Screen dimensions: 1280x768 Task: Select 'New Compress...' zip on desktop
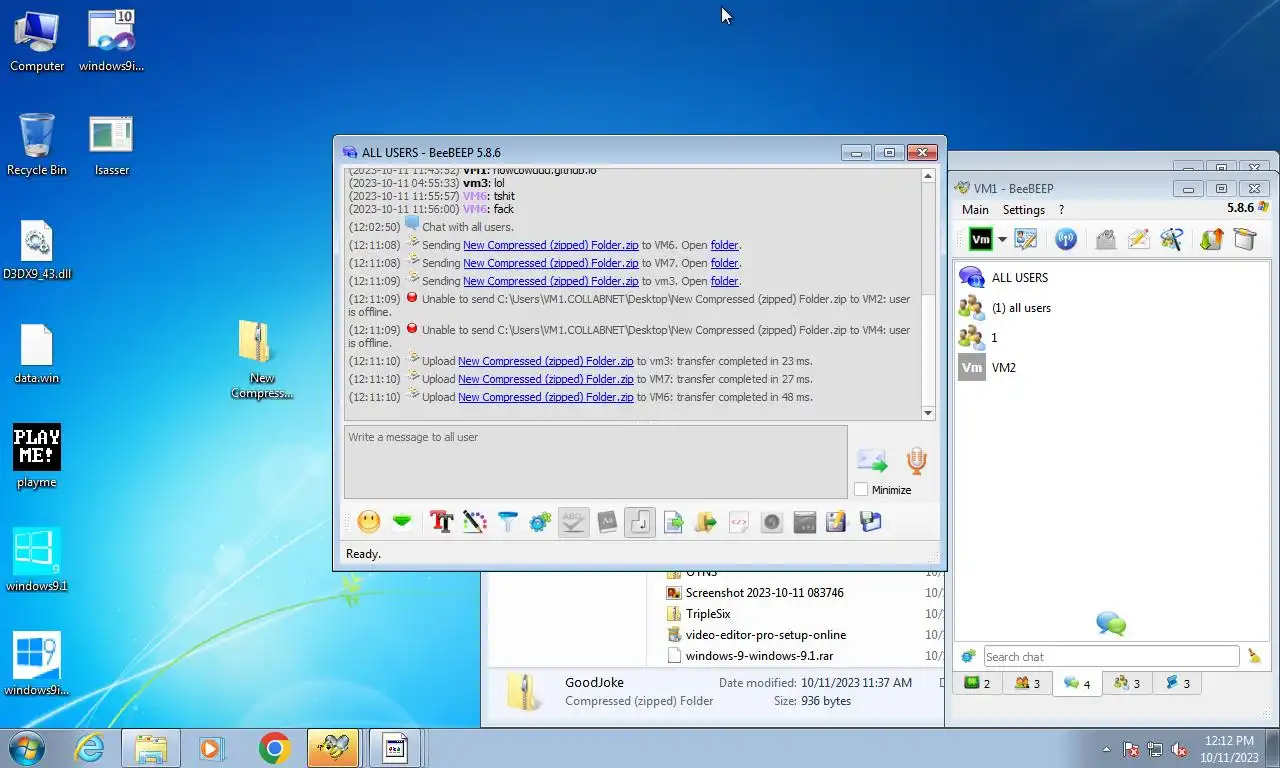[261, 359]
